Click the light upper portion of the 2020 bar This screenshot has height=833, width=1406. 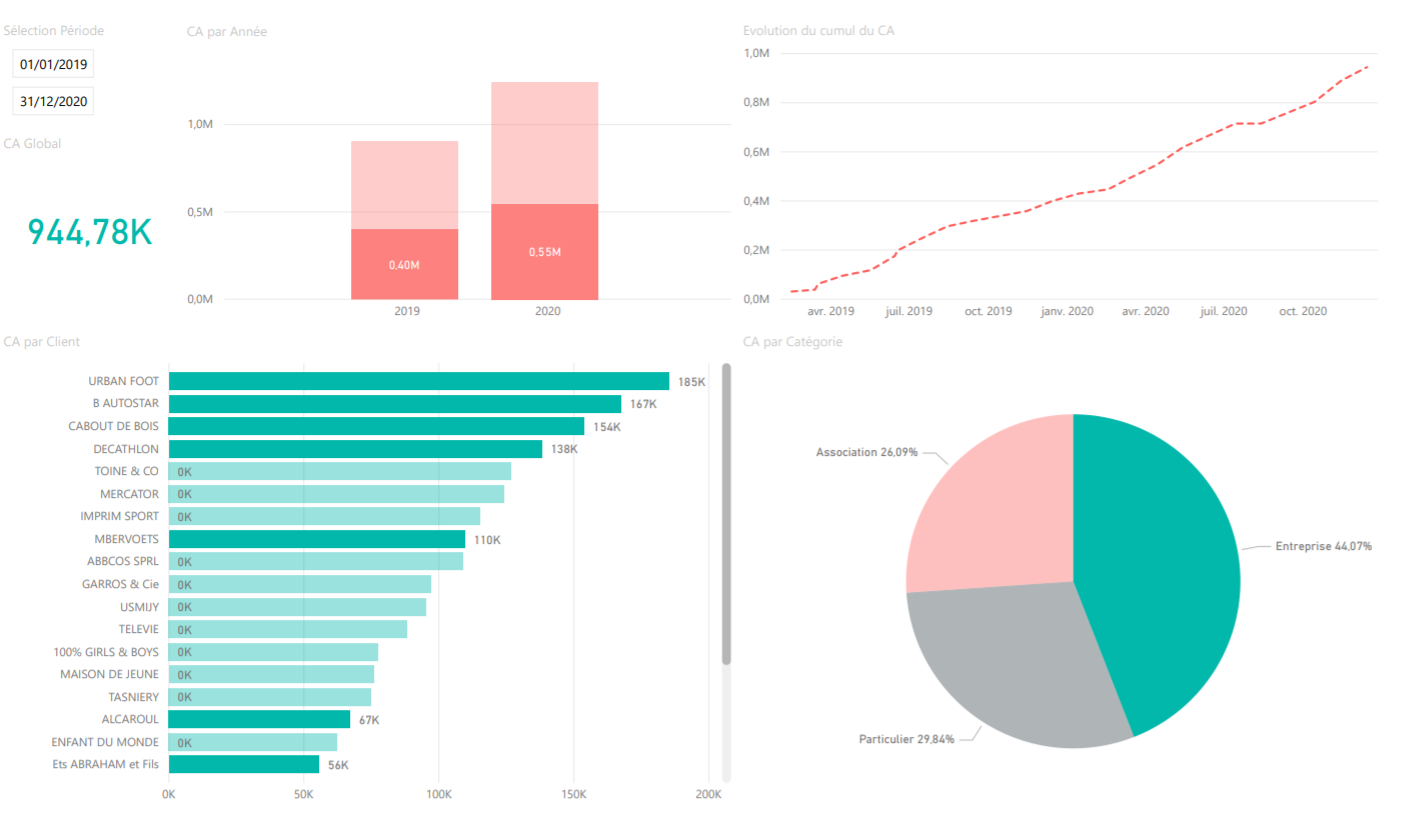click(x=544, y=142)
